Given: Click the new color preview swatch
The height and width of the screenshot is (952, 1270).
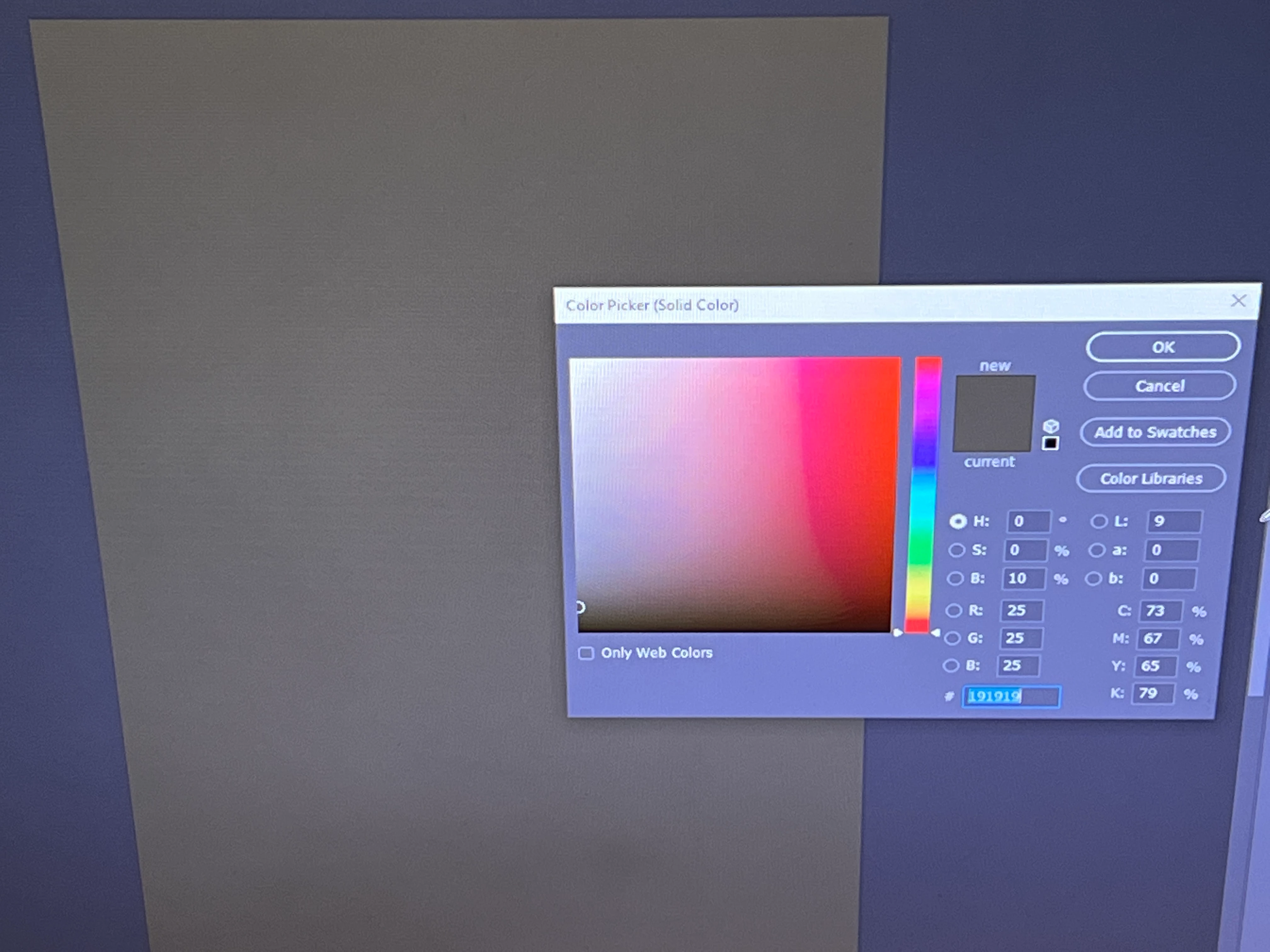Looking at the screenshot, I should pyautogui.click(x=995, y=395).
